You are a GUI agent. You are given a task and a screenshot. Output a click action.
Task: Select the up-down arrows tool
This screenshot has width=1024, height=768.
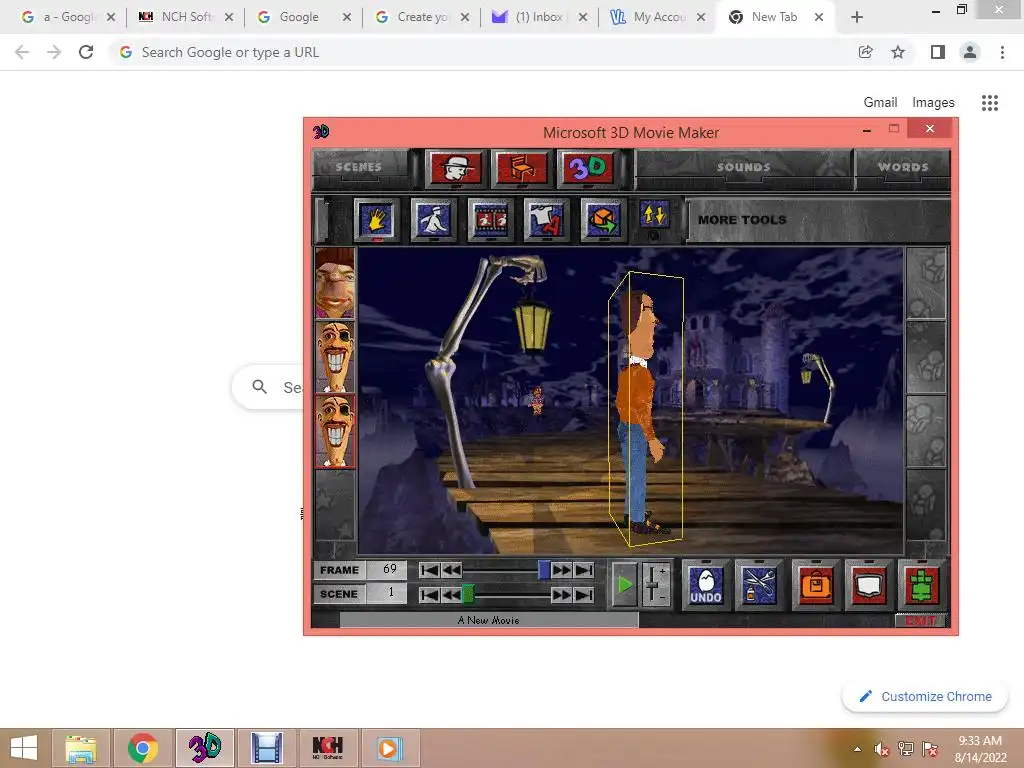pos(654,214)
